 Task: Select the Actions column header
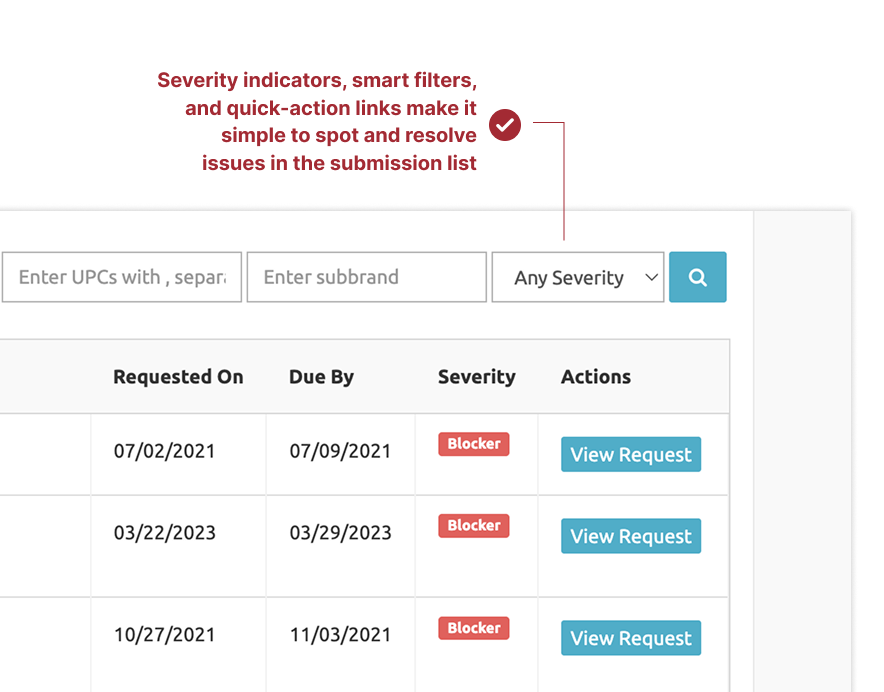pos(595,377)
